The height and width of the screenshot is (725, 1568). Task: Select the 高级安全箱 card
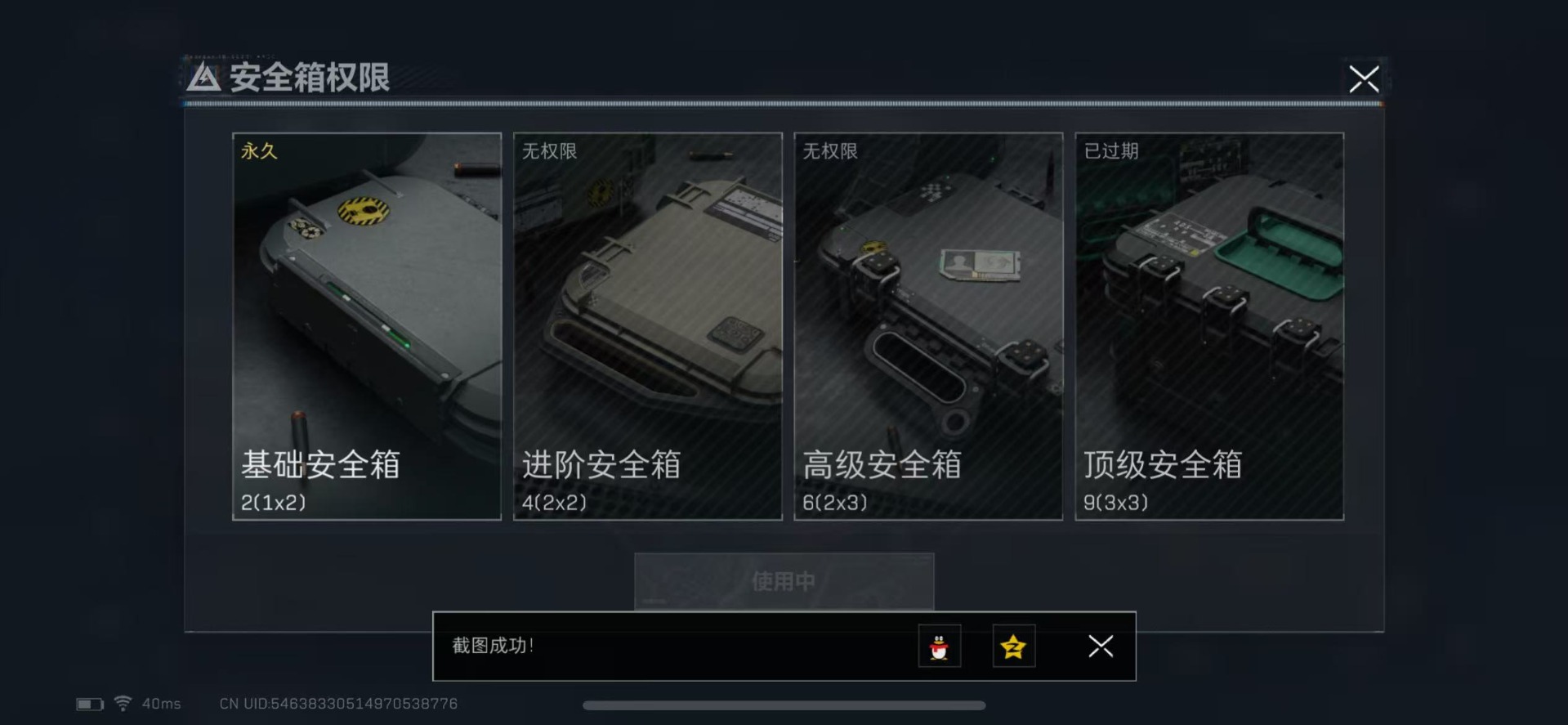tap(928, 326)
